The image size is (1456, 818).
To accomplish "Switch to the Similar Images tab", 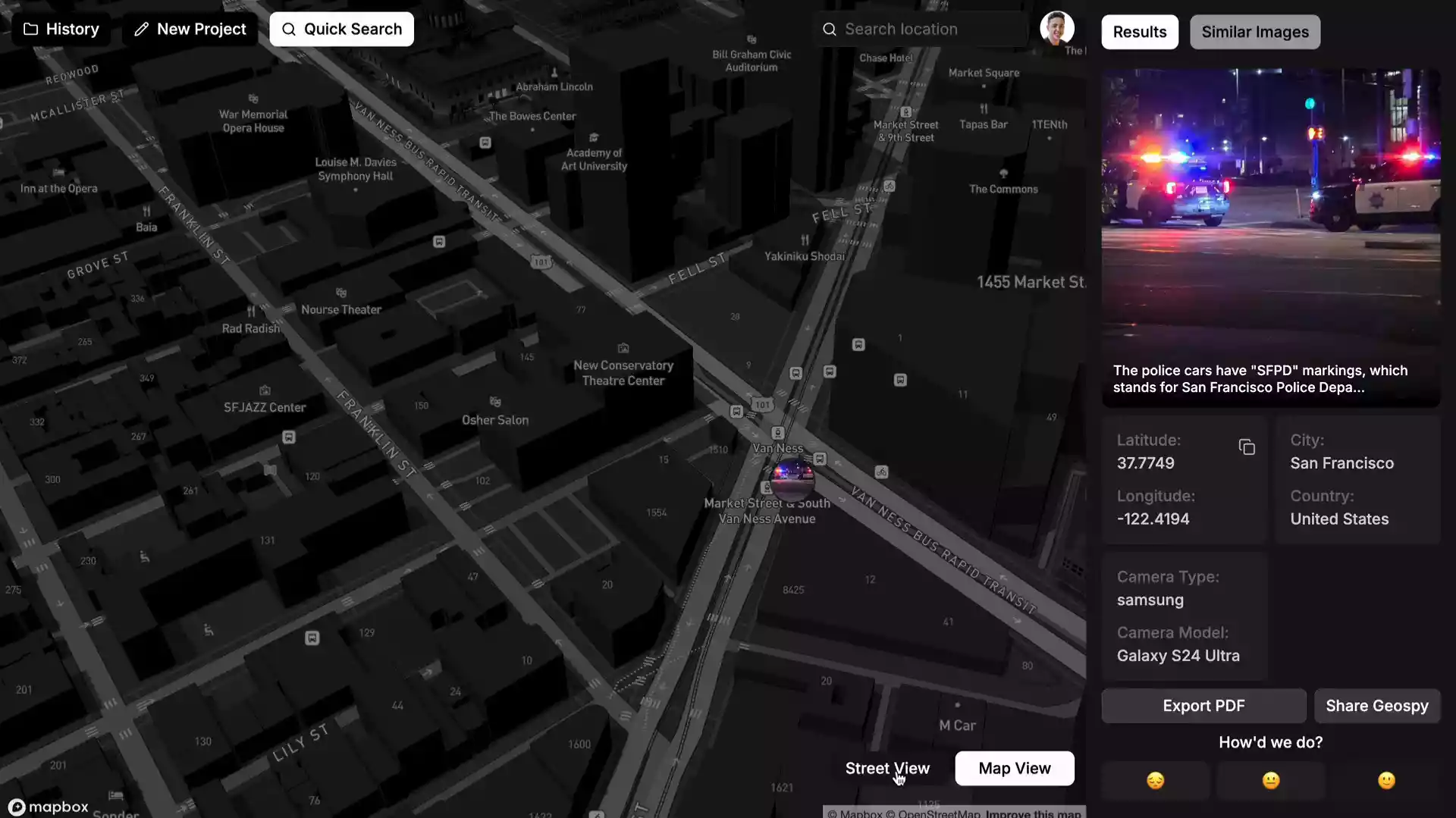I will tap(1254, 32).
